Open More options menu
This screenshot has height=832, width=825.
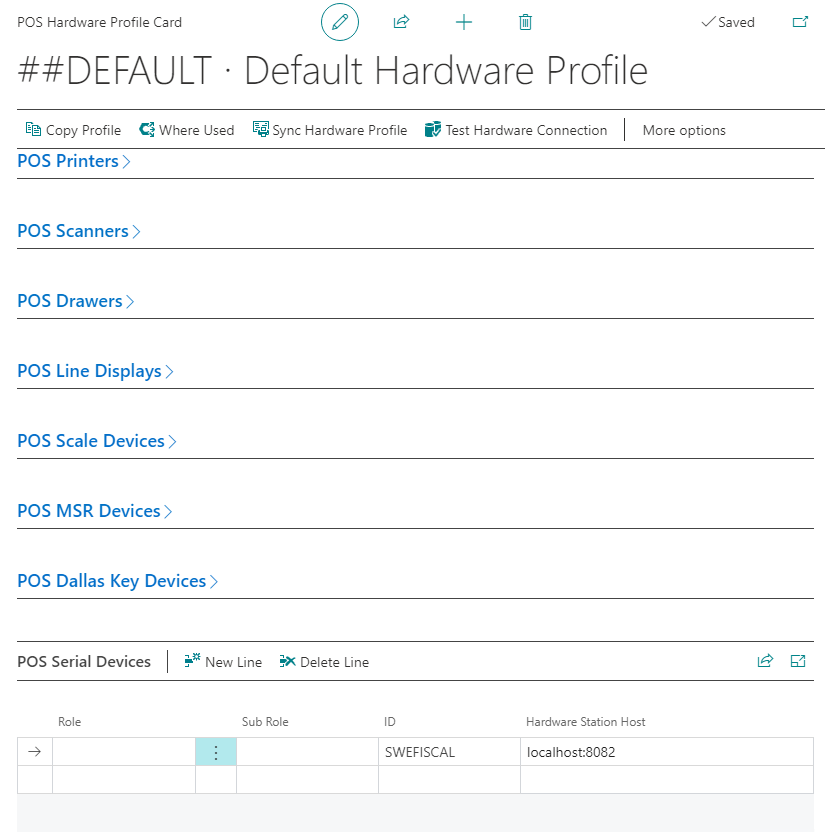[684, 130]
